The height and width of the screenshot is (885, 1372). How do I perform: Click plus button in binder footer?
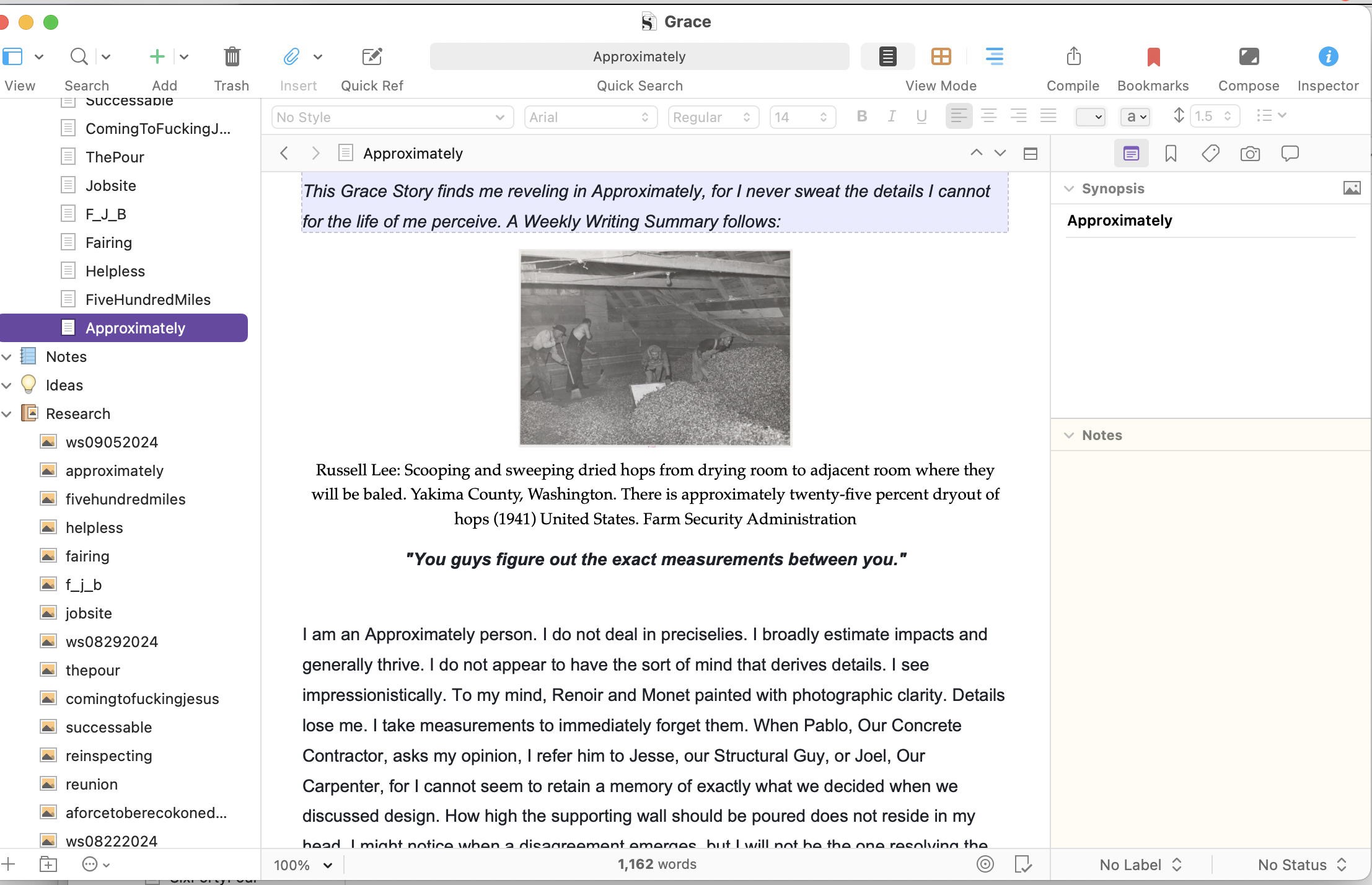[x=8, y=864]
